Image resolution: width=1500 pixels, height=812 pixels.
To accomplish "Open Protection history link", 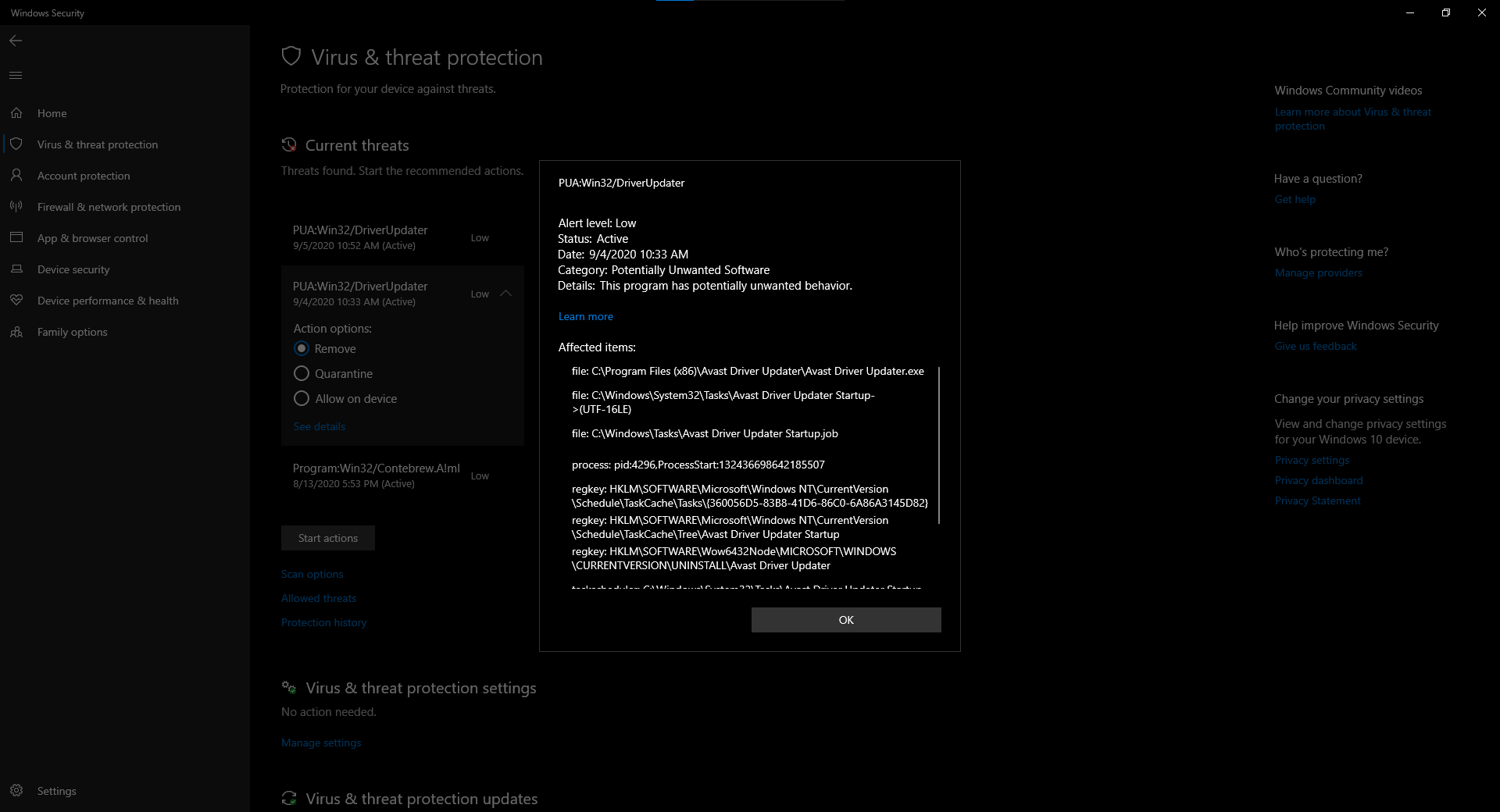I will (323, 622).
